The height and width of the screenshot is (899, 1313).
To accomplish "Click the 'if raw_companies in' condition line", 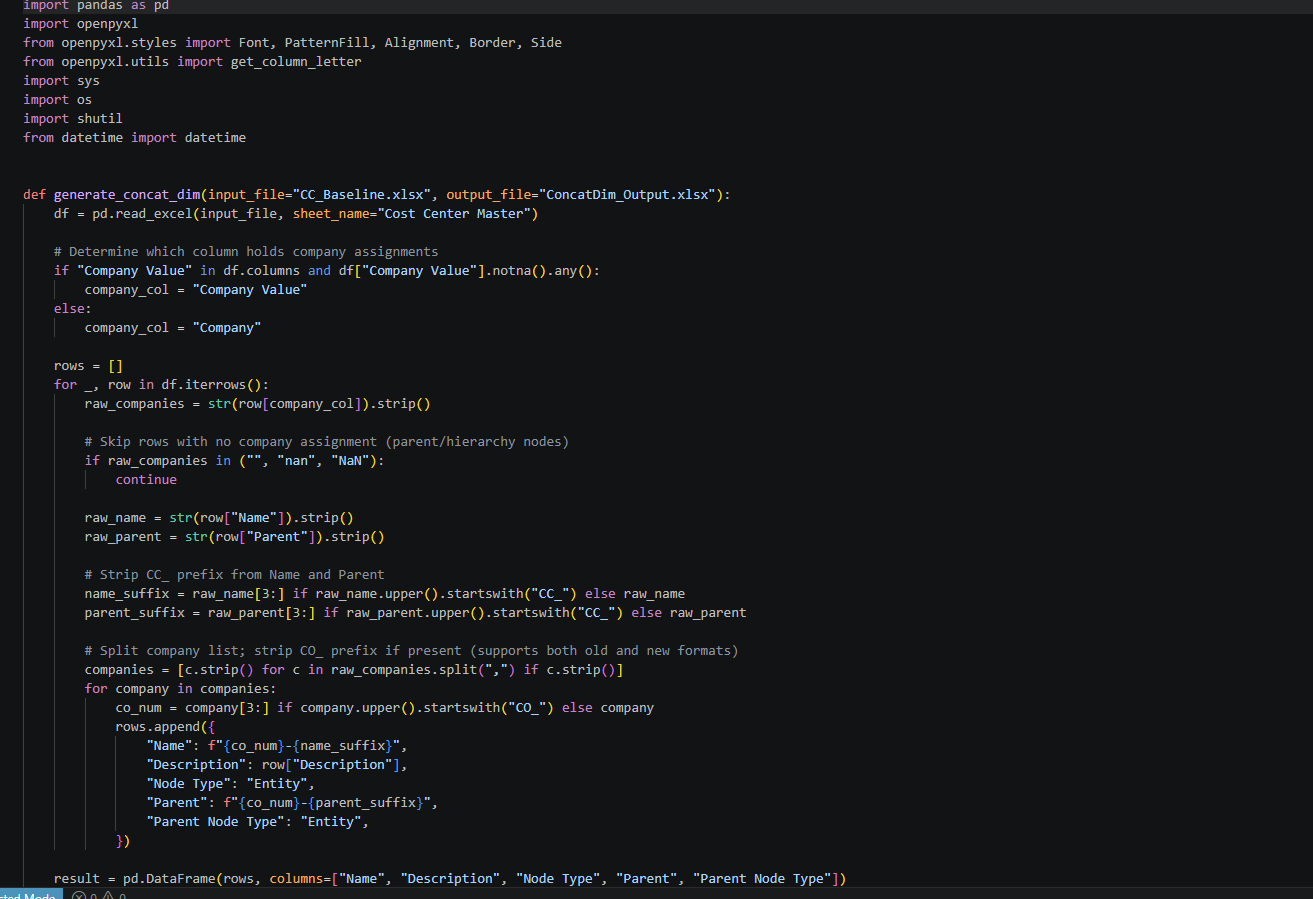I will pos(235,461).
